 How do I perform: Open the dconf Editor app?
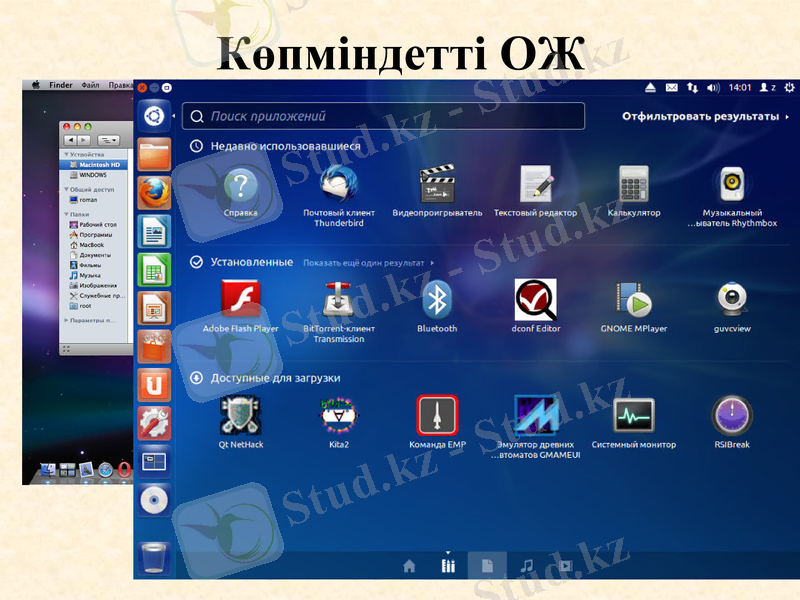[x=535, y=300]
